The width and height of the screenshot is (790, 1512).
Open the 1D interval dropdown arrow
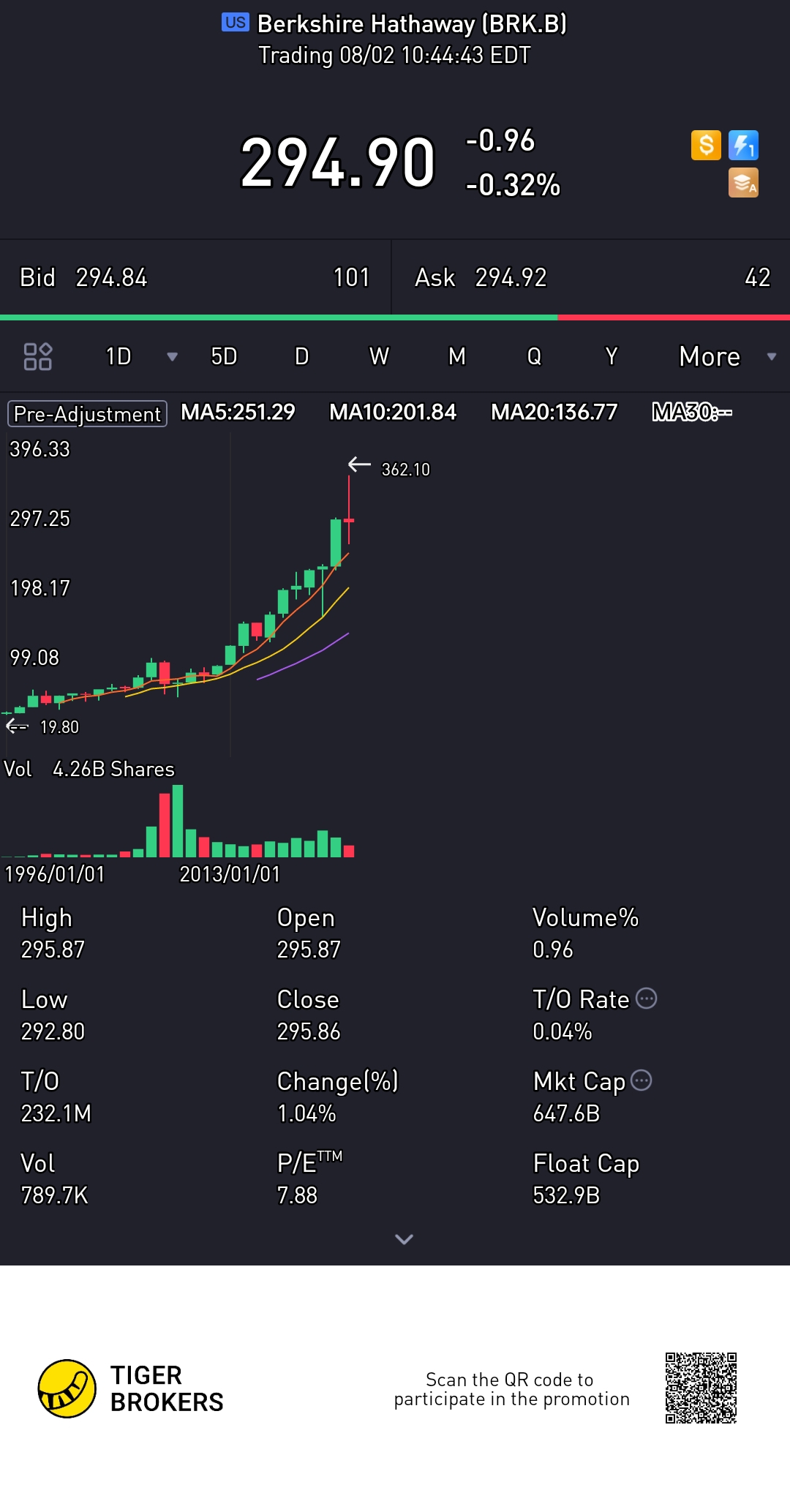pos(173,357)
